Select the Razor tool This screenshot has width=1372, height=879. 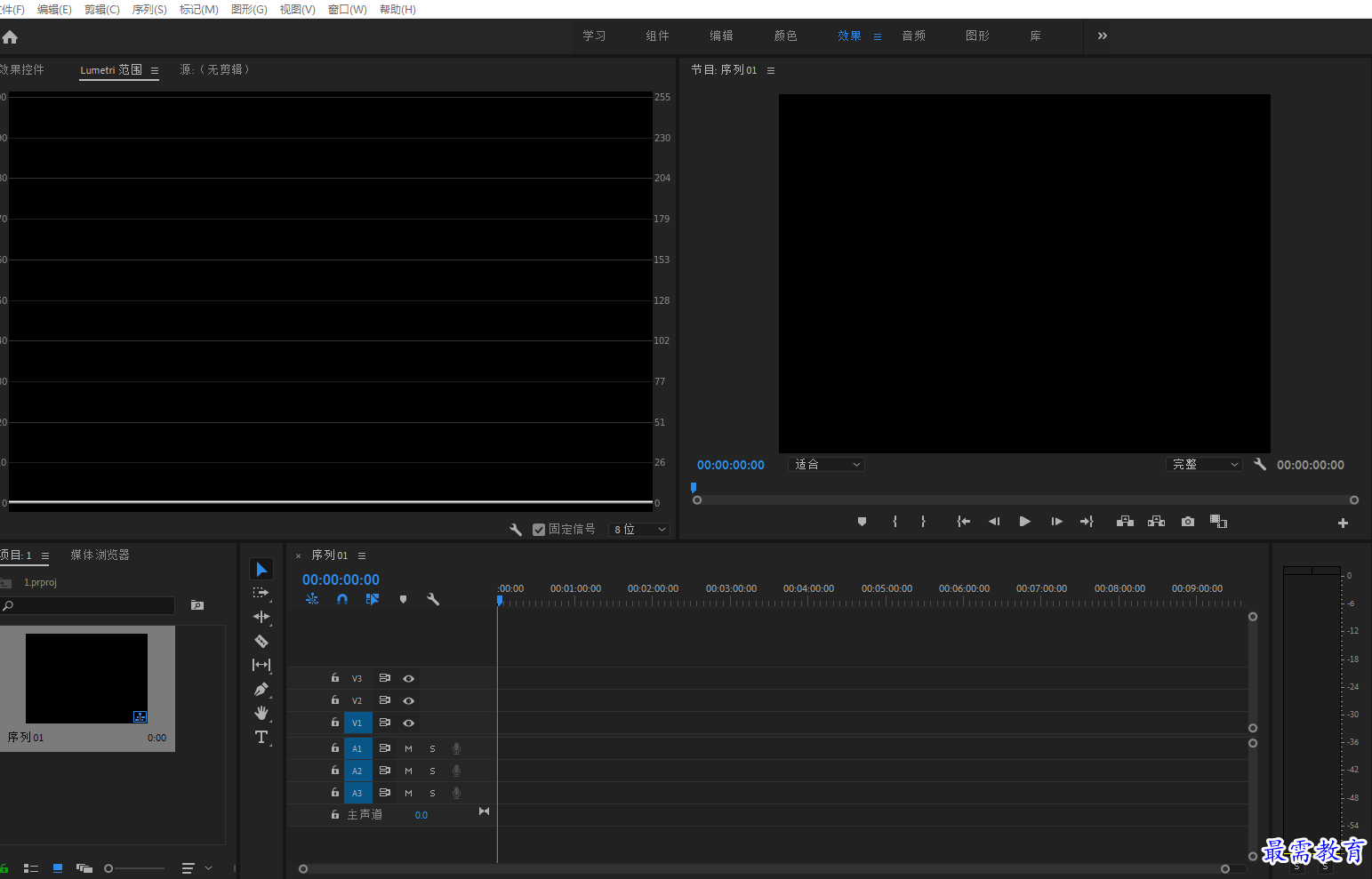261,641
